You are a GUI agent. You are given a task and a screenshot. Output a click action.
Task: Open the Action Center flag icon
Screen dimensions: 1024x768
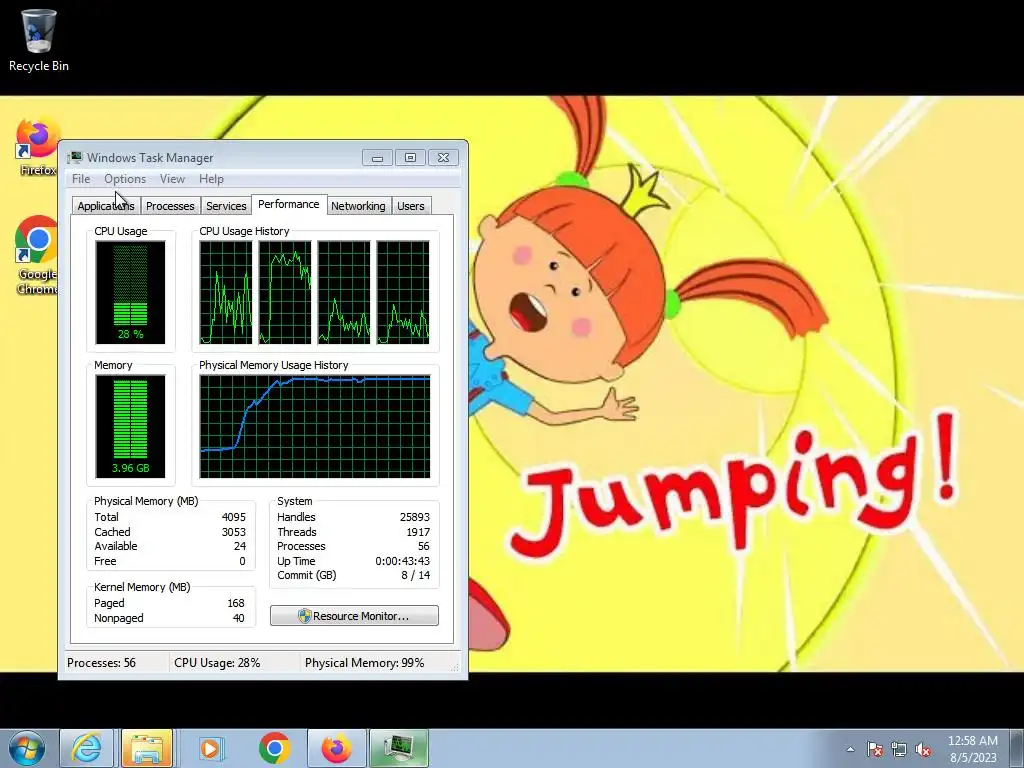875,749
